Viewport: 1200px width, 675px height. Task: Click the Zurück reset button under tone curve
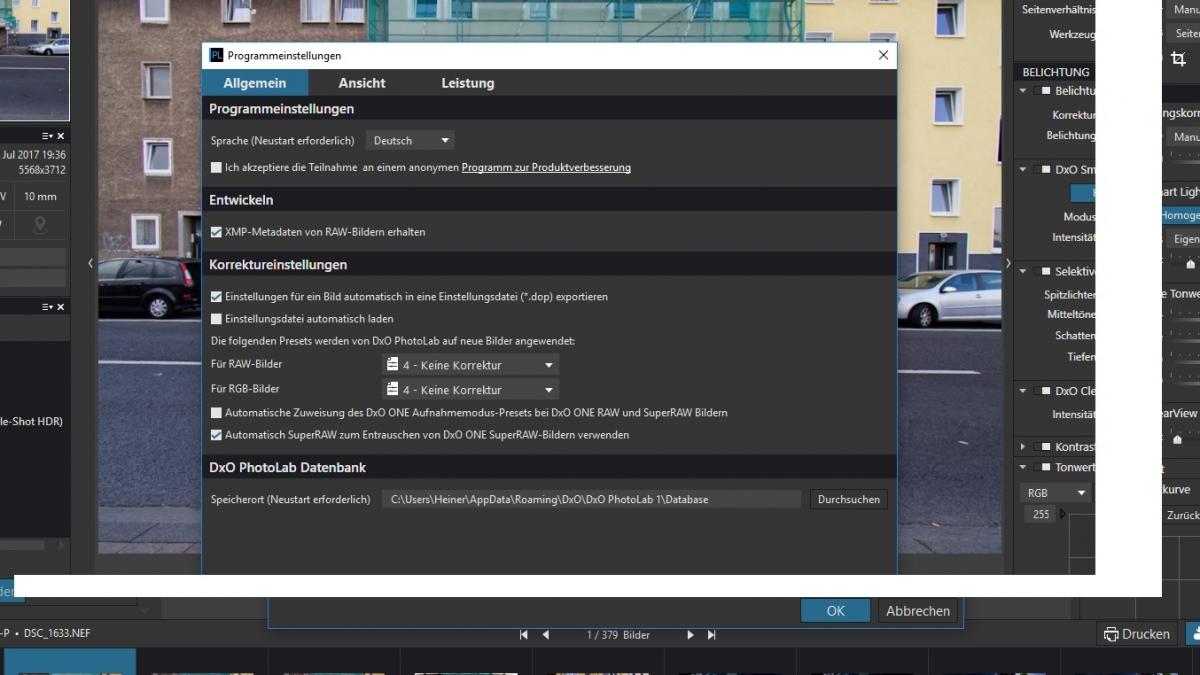(x=1182, y=516)
